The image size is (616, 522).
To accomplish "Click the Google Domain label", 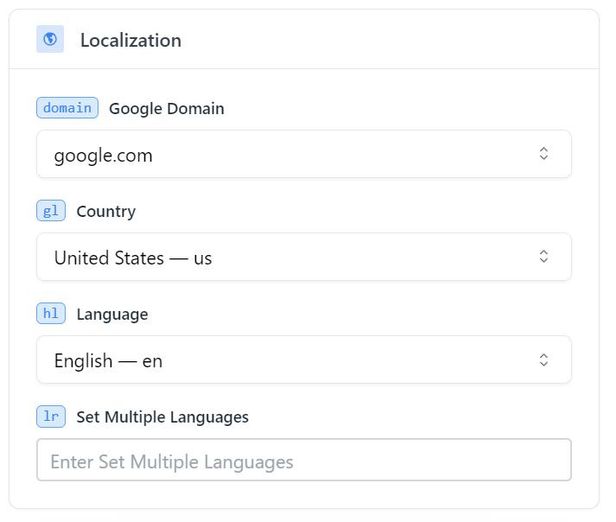I will coord(167,108).
